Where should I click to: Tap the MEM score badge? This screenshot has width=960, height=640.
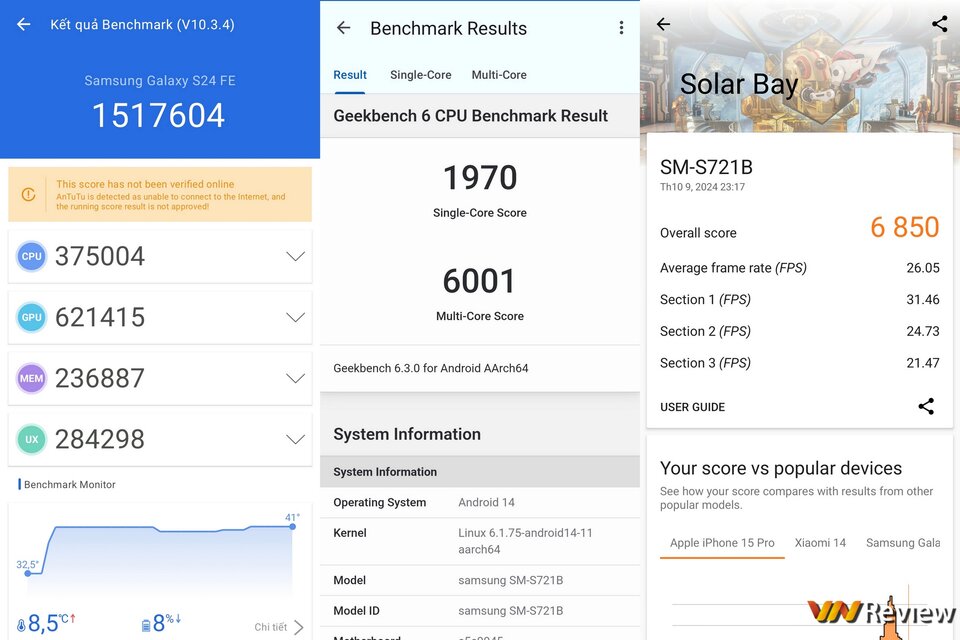click(x=31, y=378)
